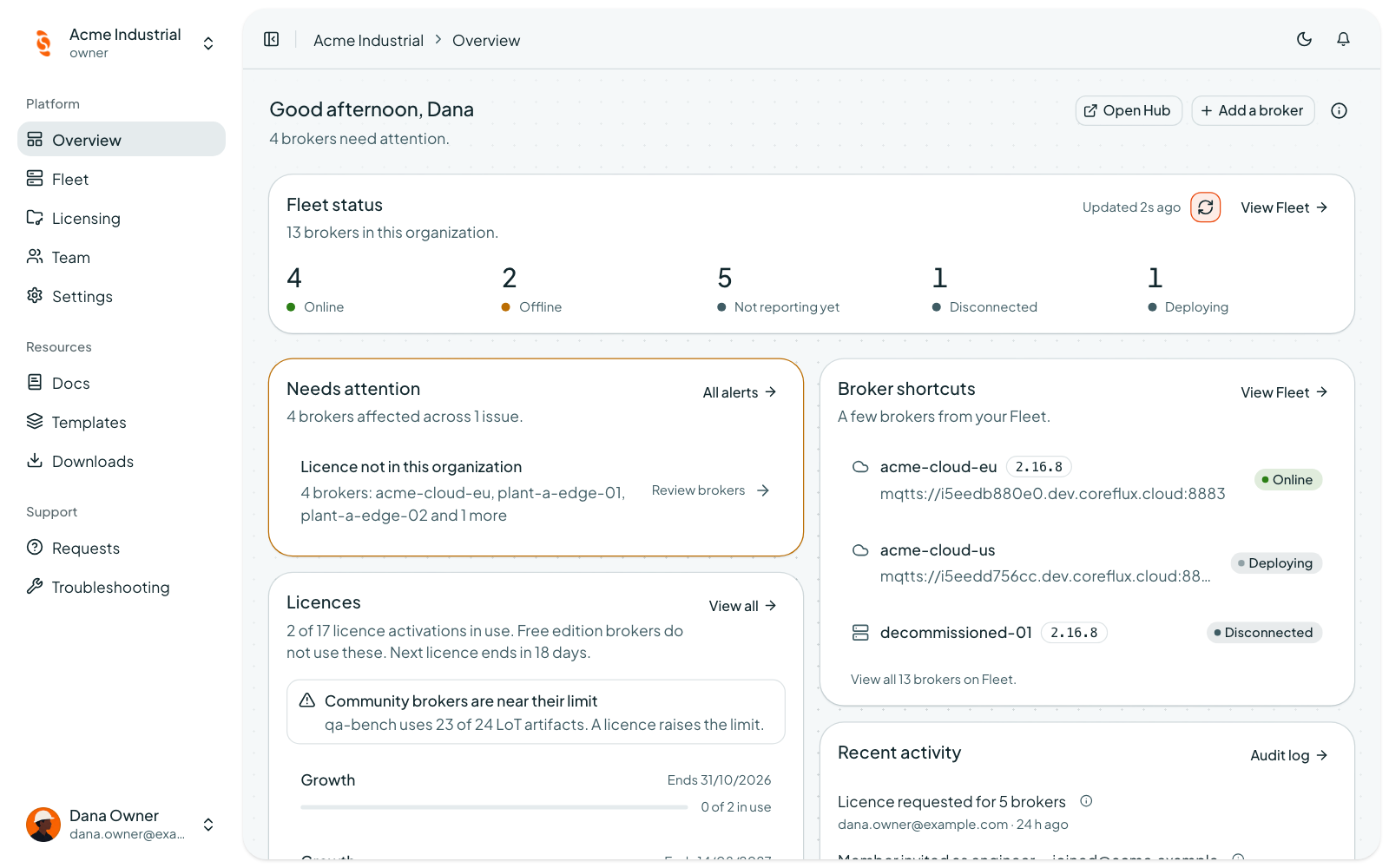
Task: Open acme-cloud-us broker shortcut
Action: point(1087,562)
